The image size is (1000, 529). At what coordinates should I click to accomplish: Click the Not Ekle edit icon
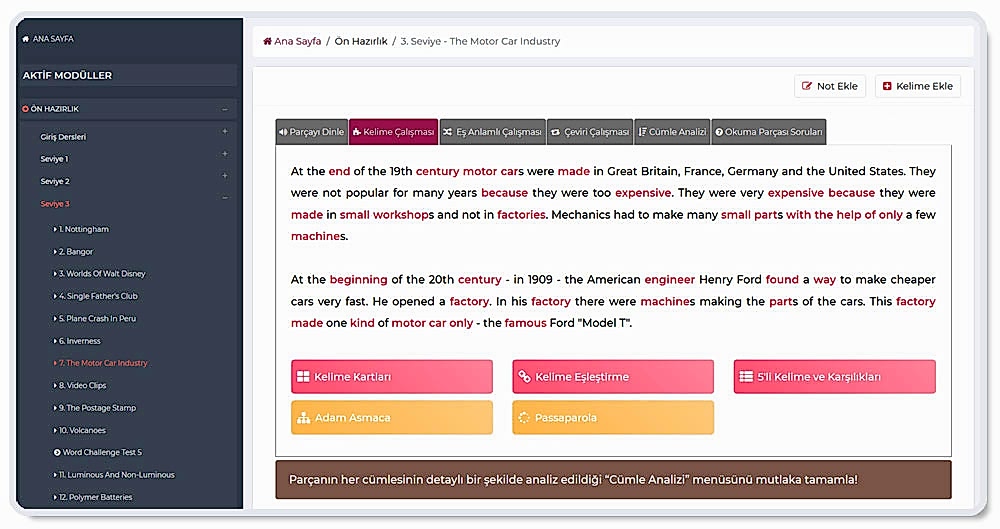coord(806,86)
